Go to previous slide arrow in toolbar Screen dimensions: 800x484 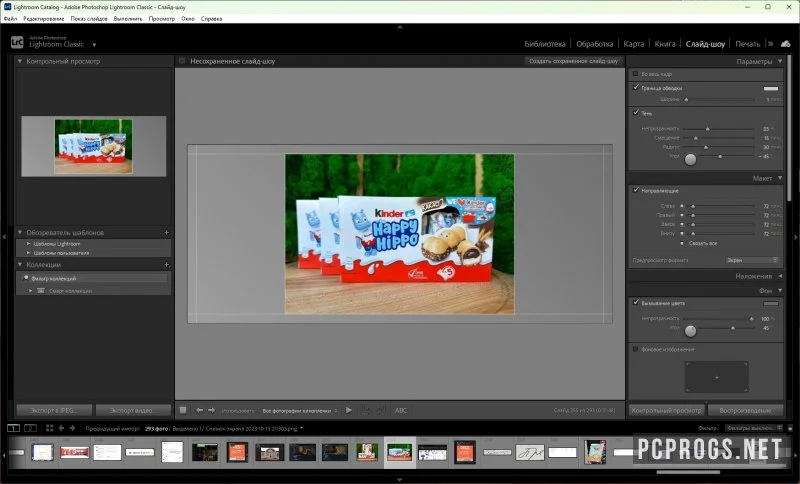coord(199,410)
